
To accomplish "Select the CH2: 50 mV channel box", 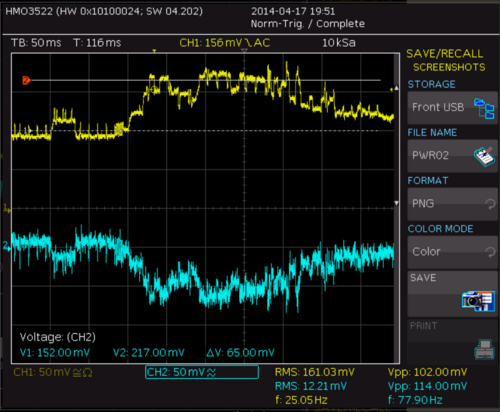I will pyautogui.click(x=202, y=372).
